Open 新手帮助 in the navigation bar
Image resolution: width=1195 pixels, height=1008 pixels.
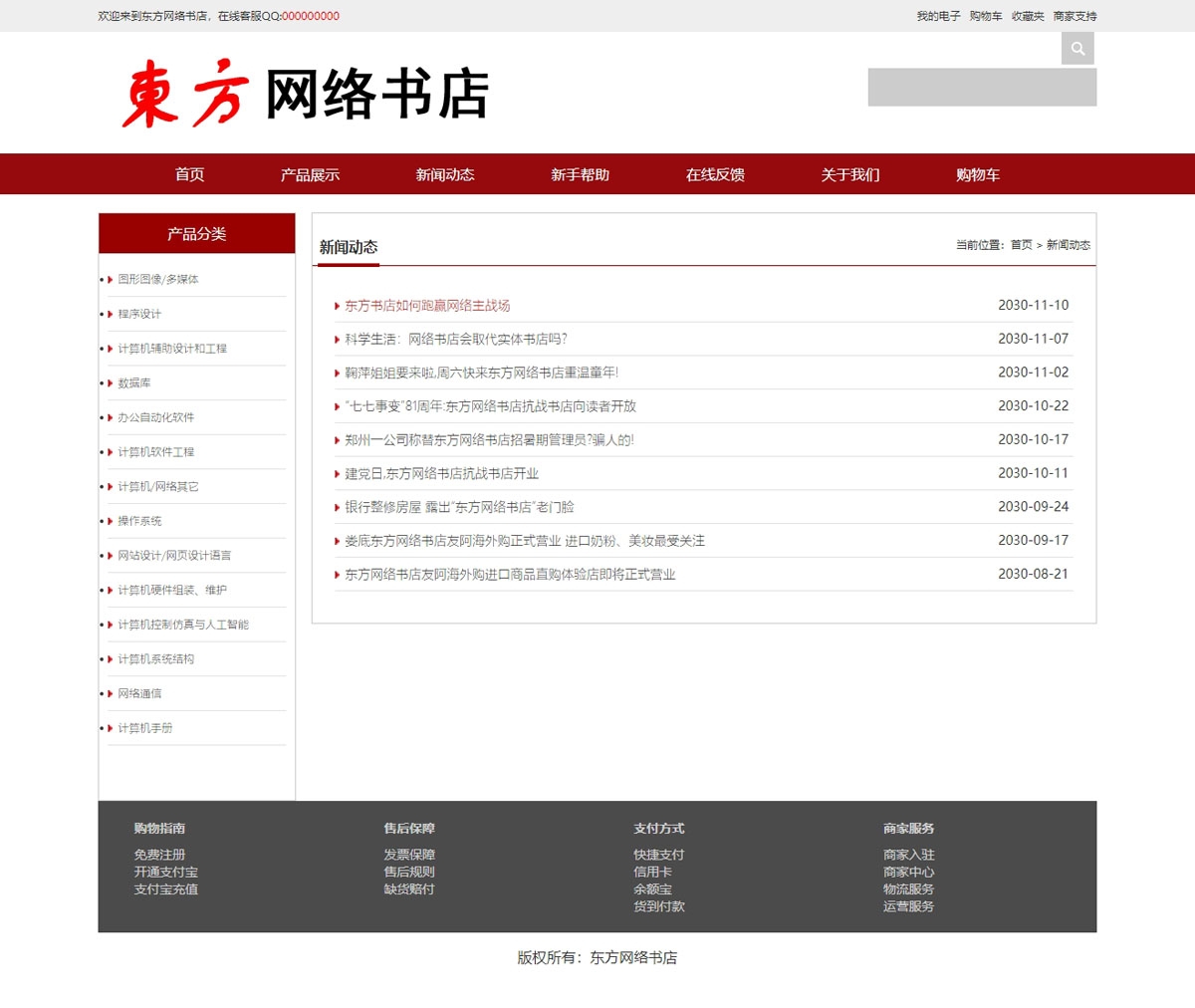click(580, 174)
